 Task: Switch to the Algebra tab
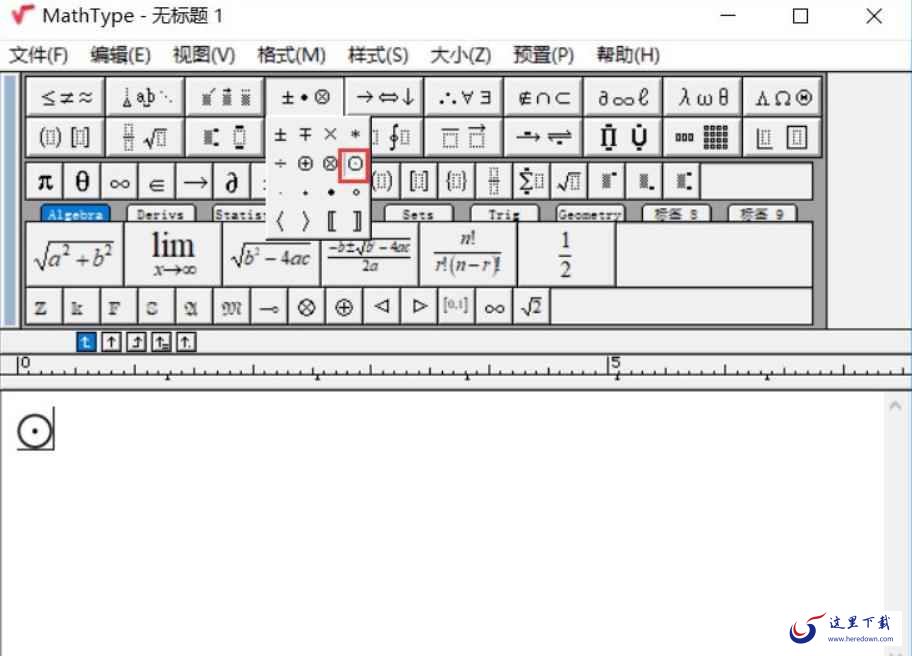(75, 214)
